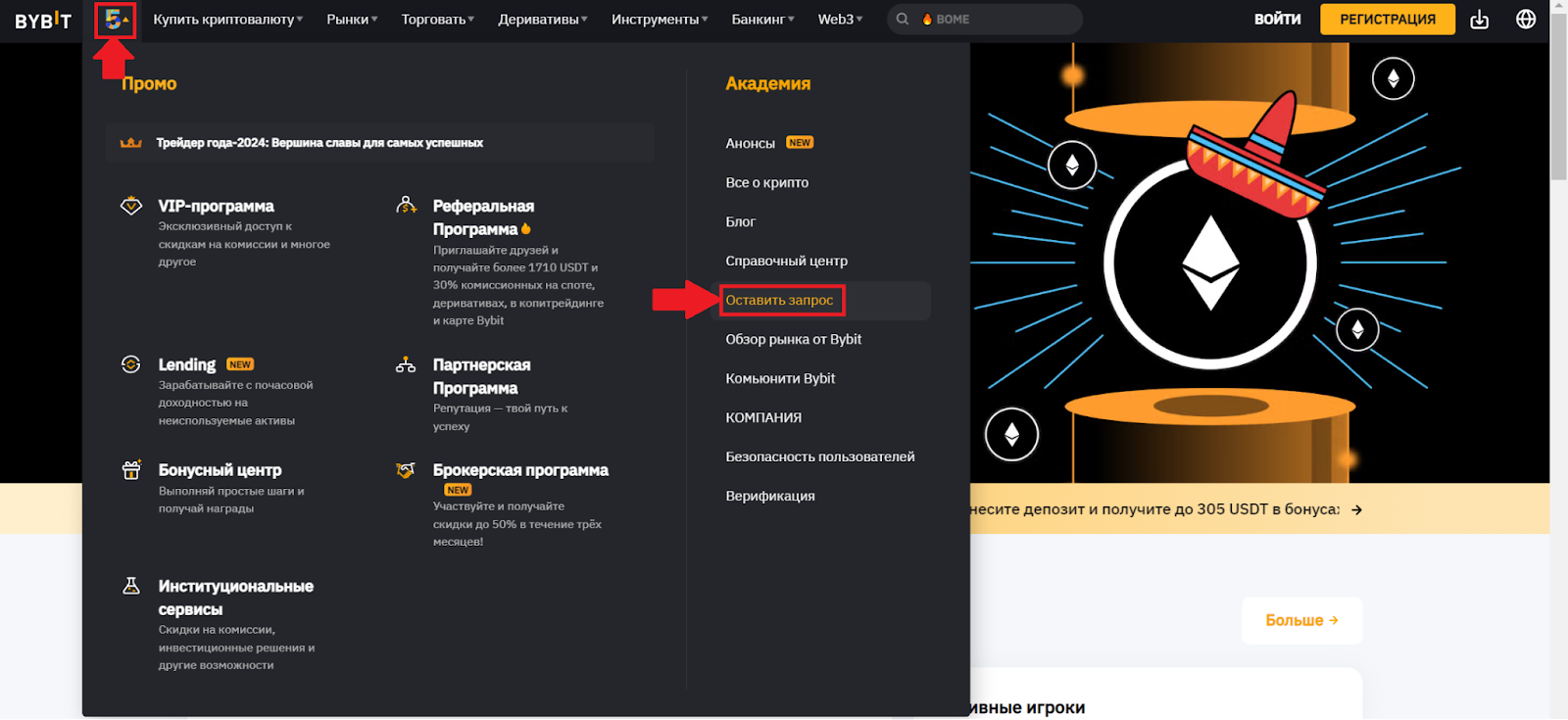Open the КОМПАНИЯ menu entry
Screen dimensions: 1568x720
pyautogui.click(x=763, y=417)
